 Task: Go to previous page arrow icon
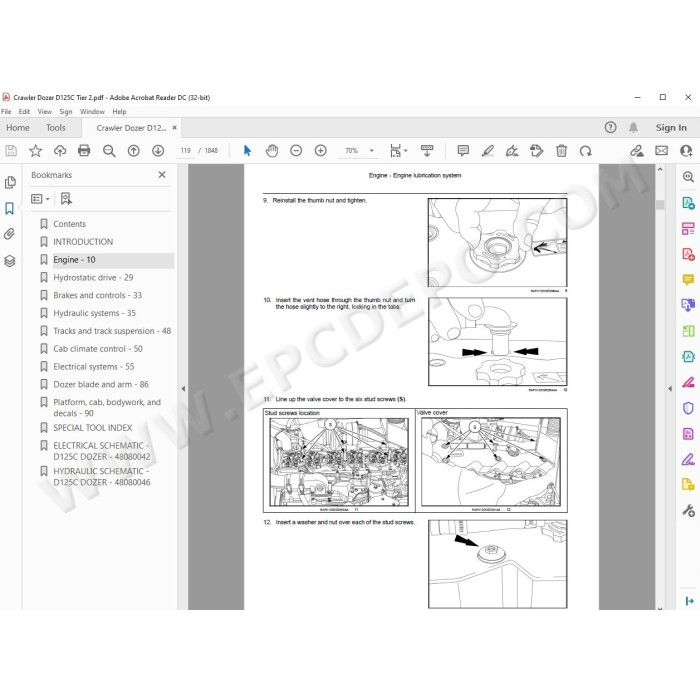[133, 151]
